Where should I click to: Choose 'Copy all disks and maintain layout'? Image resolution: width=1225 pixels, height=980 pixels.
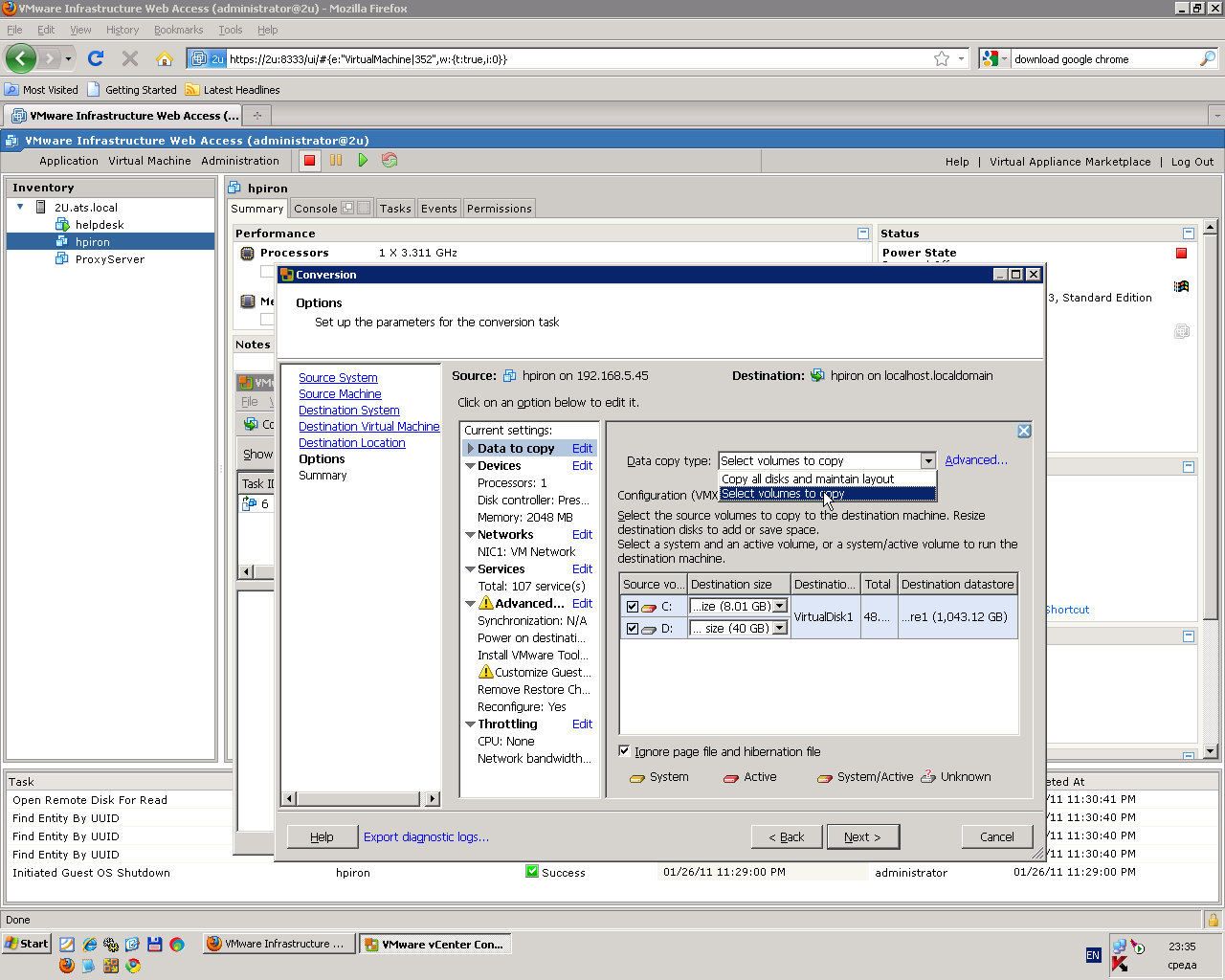pyautogui.click(x=827, y=479)
